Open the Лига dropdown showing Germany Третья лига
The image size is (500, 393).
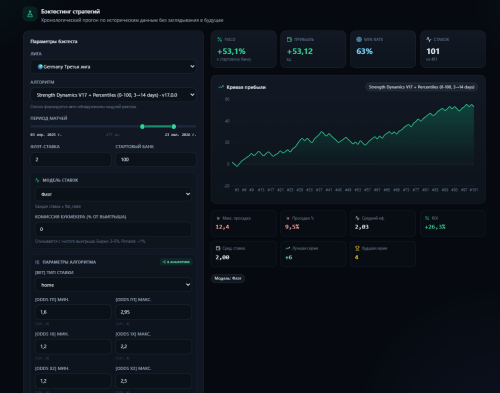tap(113, 67)
